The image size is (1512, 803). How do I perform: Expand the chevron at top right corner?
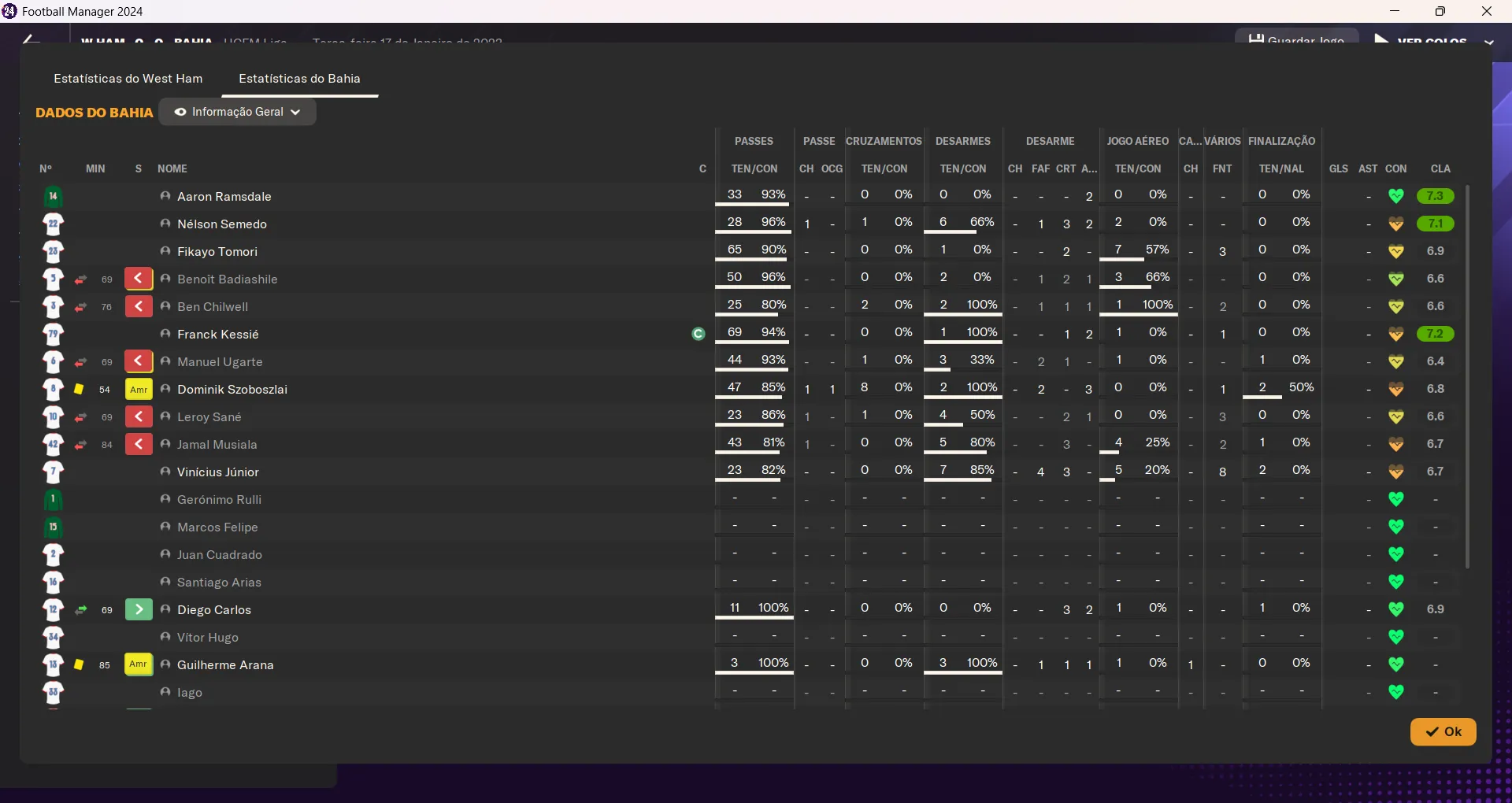tap(1488, 42)
